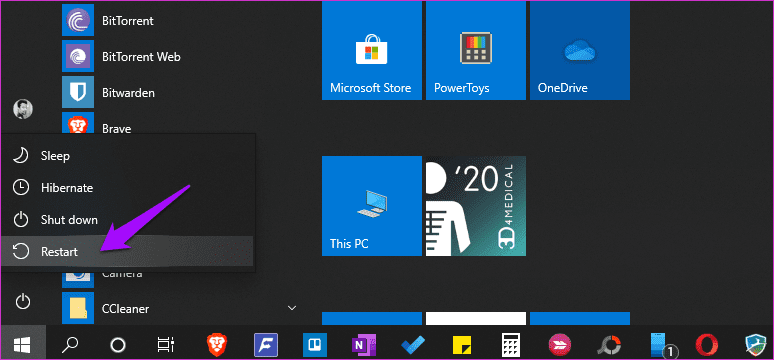Choose Hibernate from power menu
774x360 pixels.
point(128,188)
